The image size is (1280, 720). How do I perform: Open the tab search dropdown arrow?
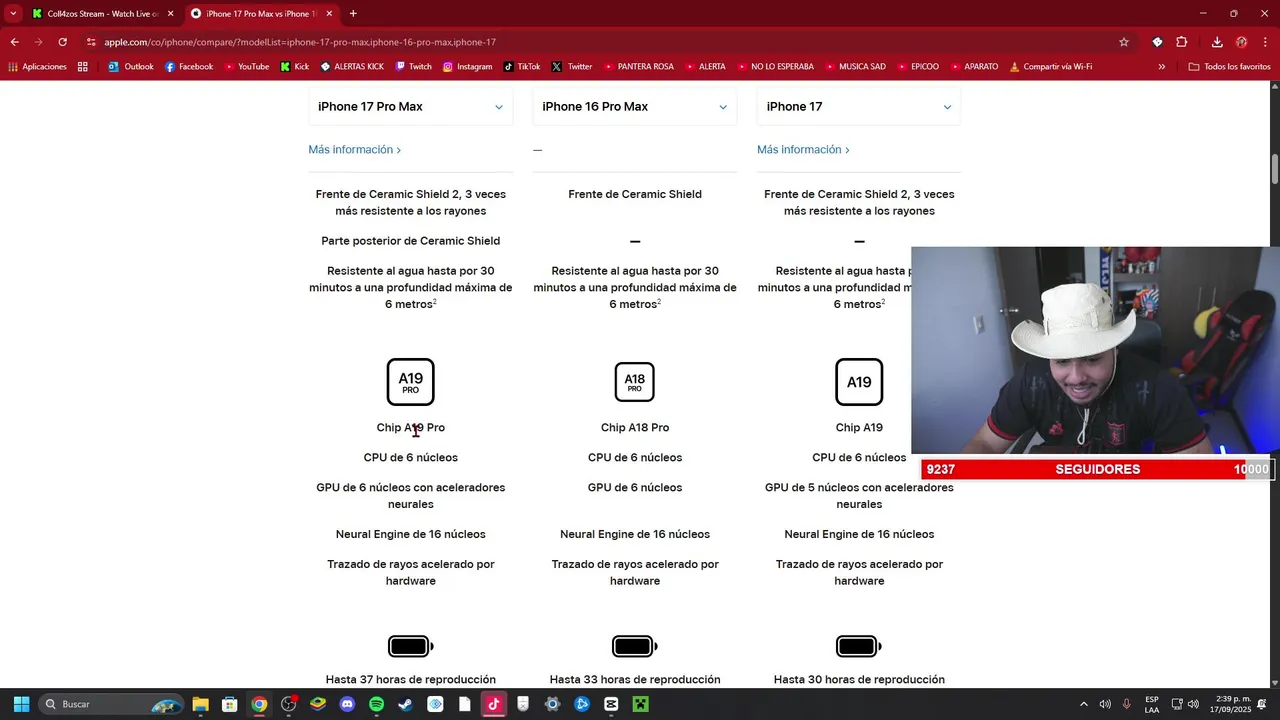coord(12,13)
